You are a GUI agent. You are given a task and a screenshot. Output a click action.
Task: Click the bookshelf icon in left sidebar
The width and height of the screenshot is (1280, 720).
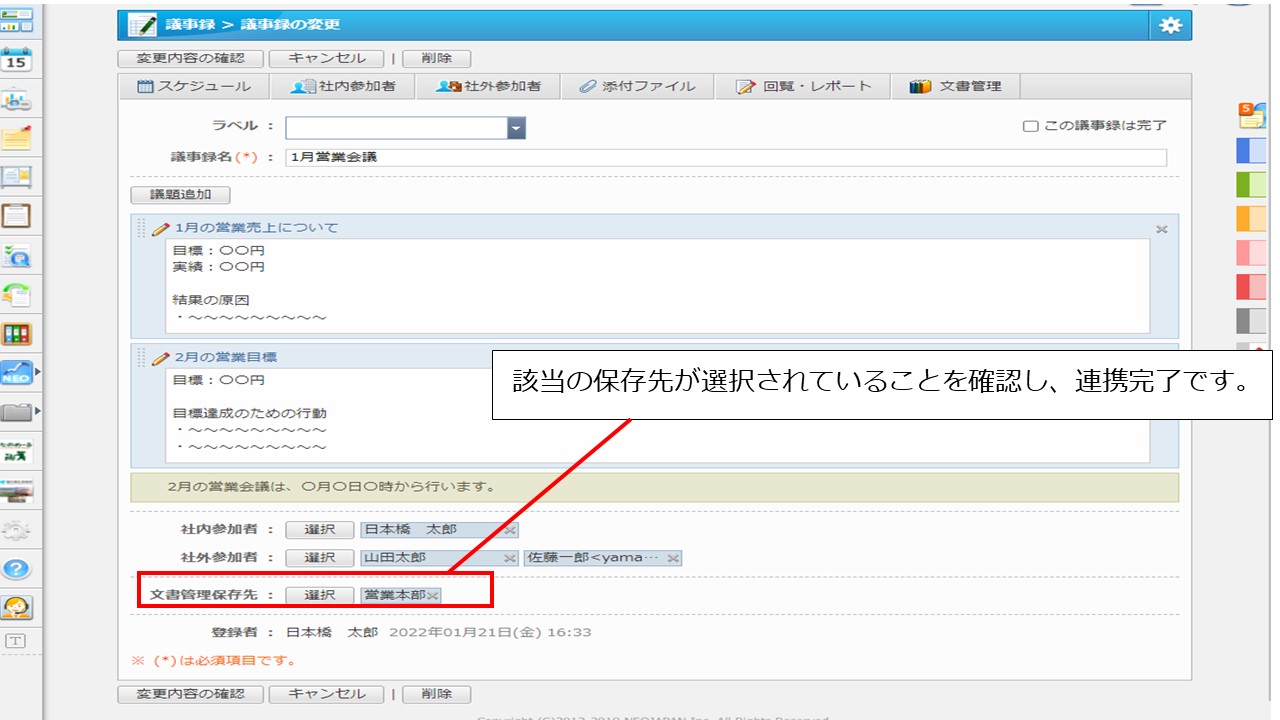(17, 334)
